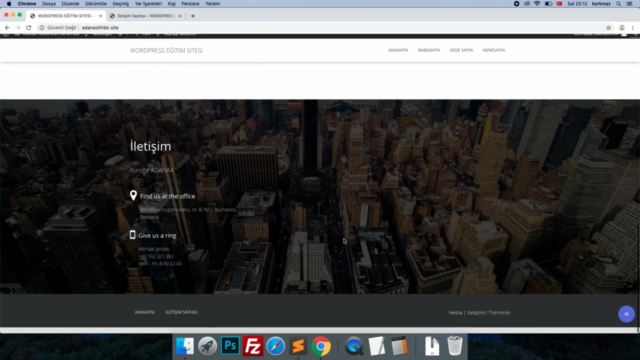Open the Chrome application menu

(x=27, y=4)
